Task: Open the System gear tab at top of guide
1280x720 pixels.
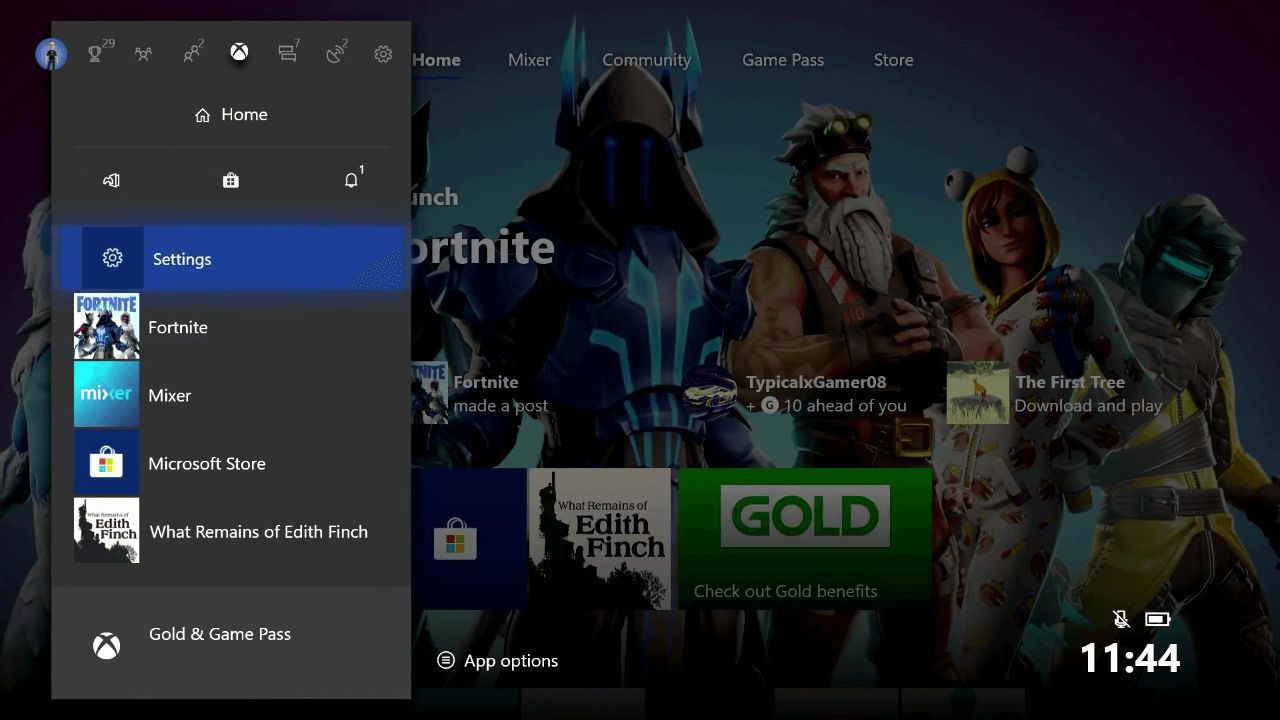Action: [x=383, y=54]
